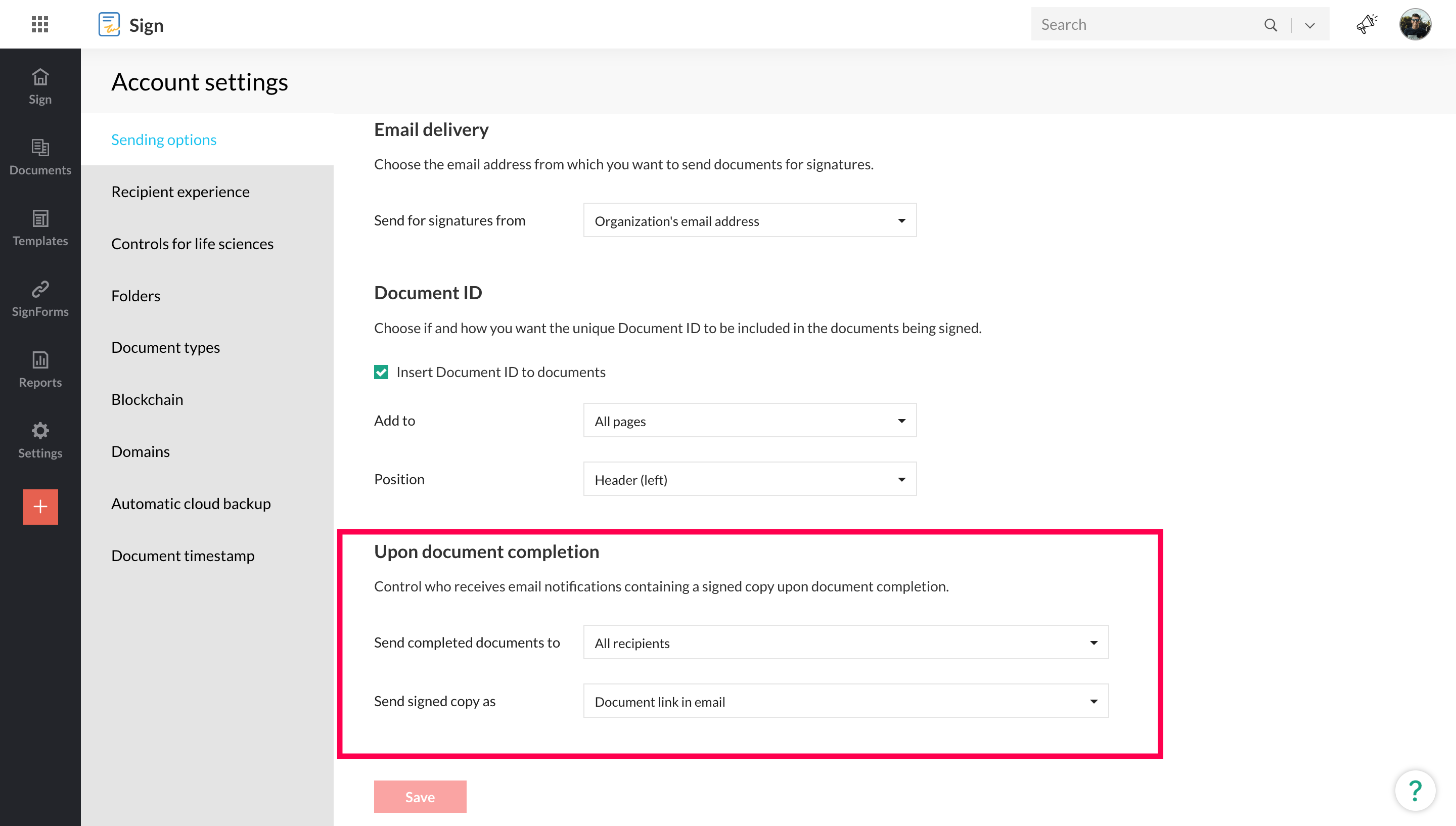Open the help question mark button
This screenshot has height=826, width=1456.
(x=1415, y=790)
